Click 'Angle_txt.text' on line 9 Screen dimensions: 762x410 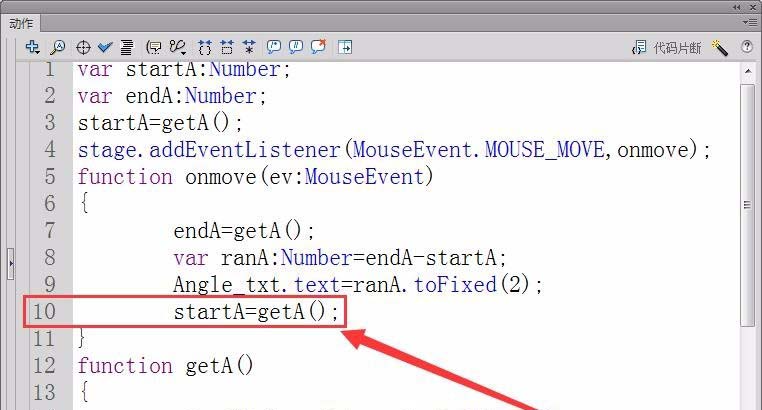click(x=256, y=285)
